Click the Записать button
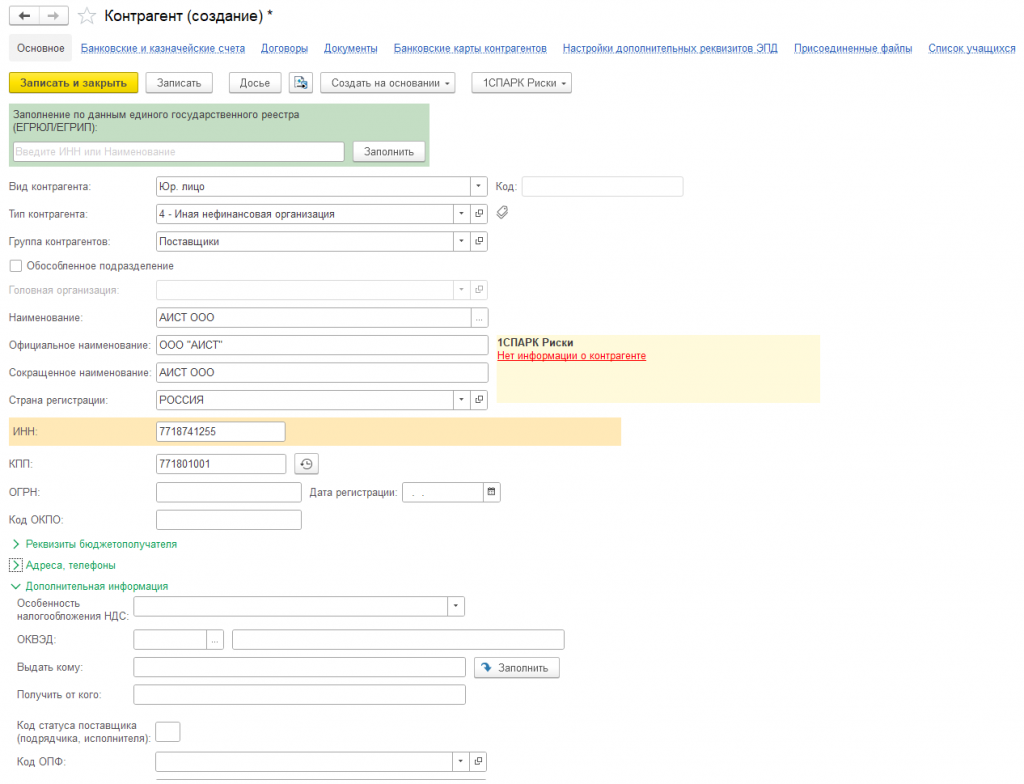This screenshot has width=1024, height=784. (179, 83)
